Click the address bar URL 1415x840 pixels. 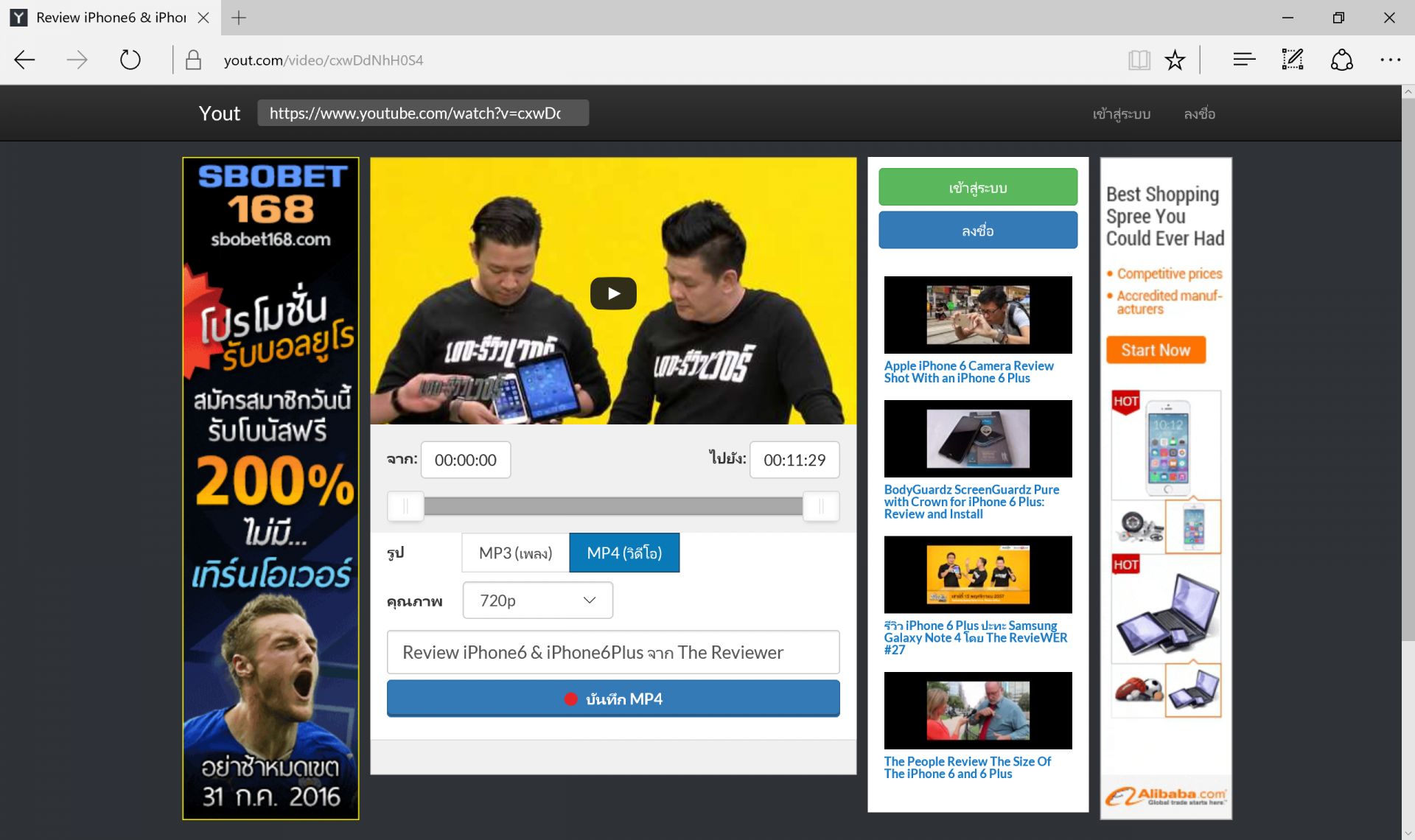pos(324,60)
